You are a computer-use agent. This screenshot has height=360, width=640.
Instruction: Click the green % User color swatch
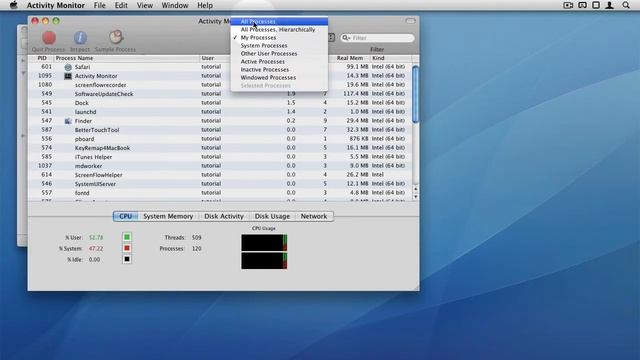point(127,237)
